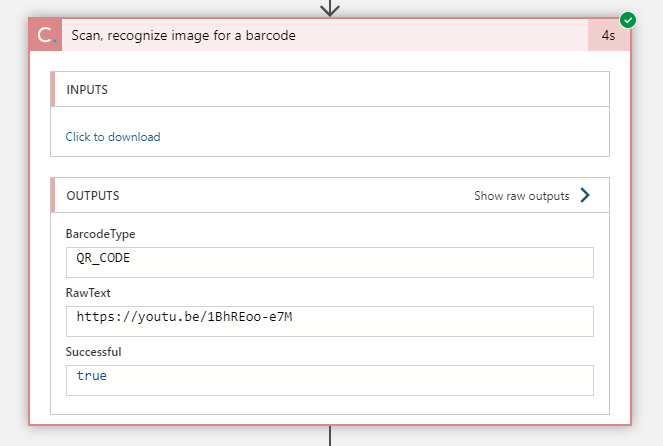Open the Click to download inputs link
Screen dimensions: 663x446
[113, 137]
